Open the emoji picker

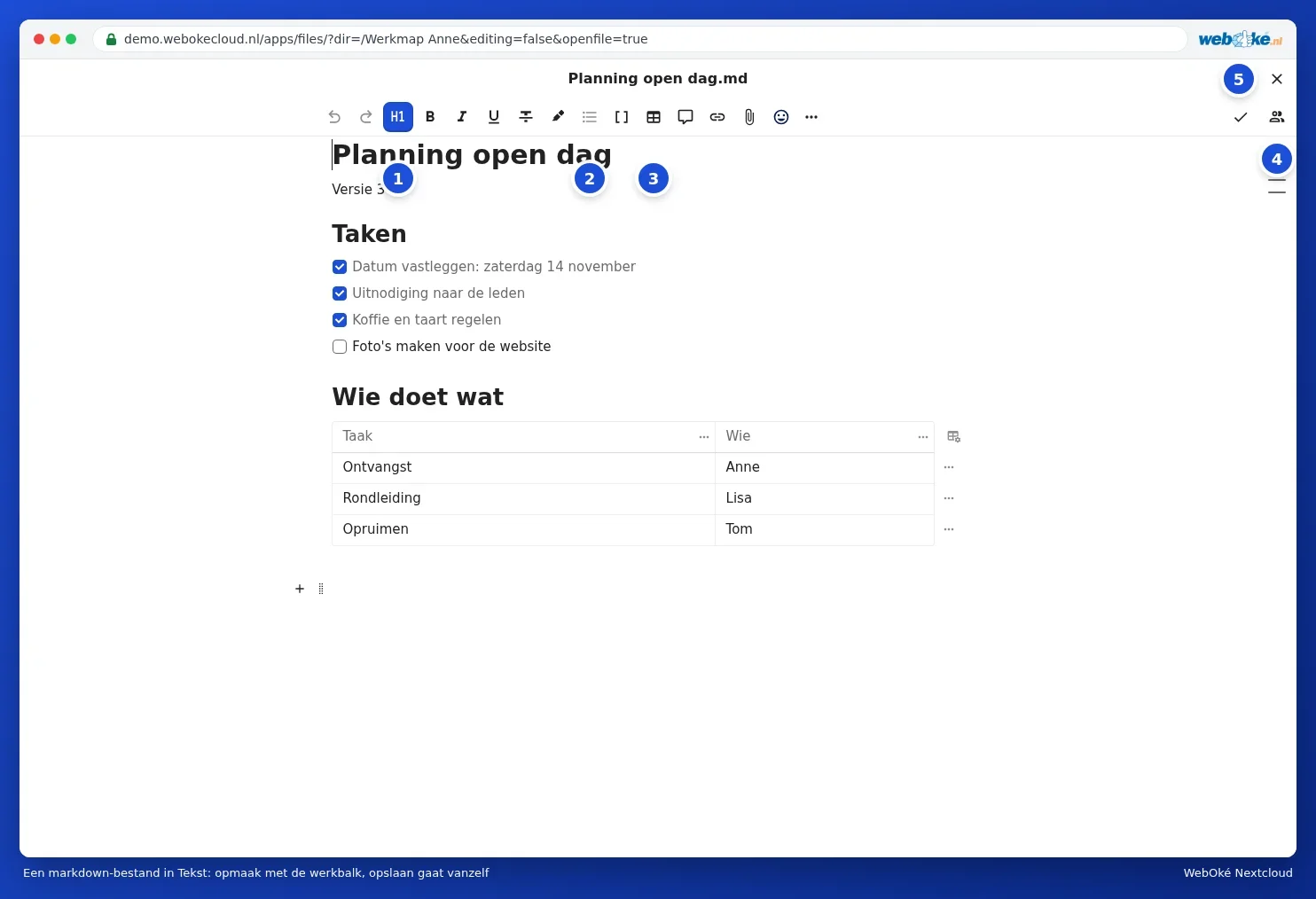point(781,117)
